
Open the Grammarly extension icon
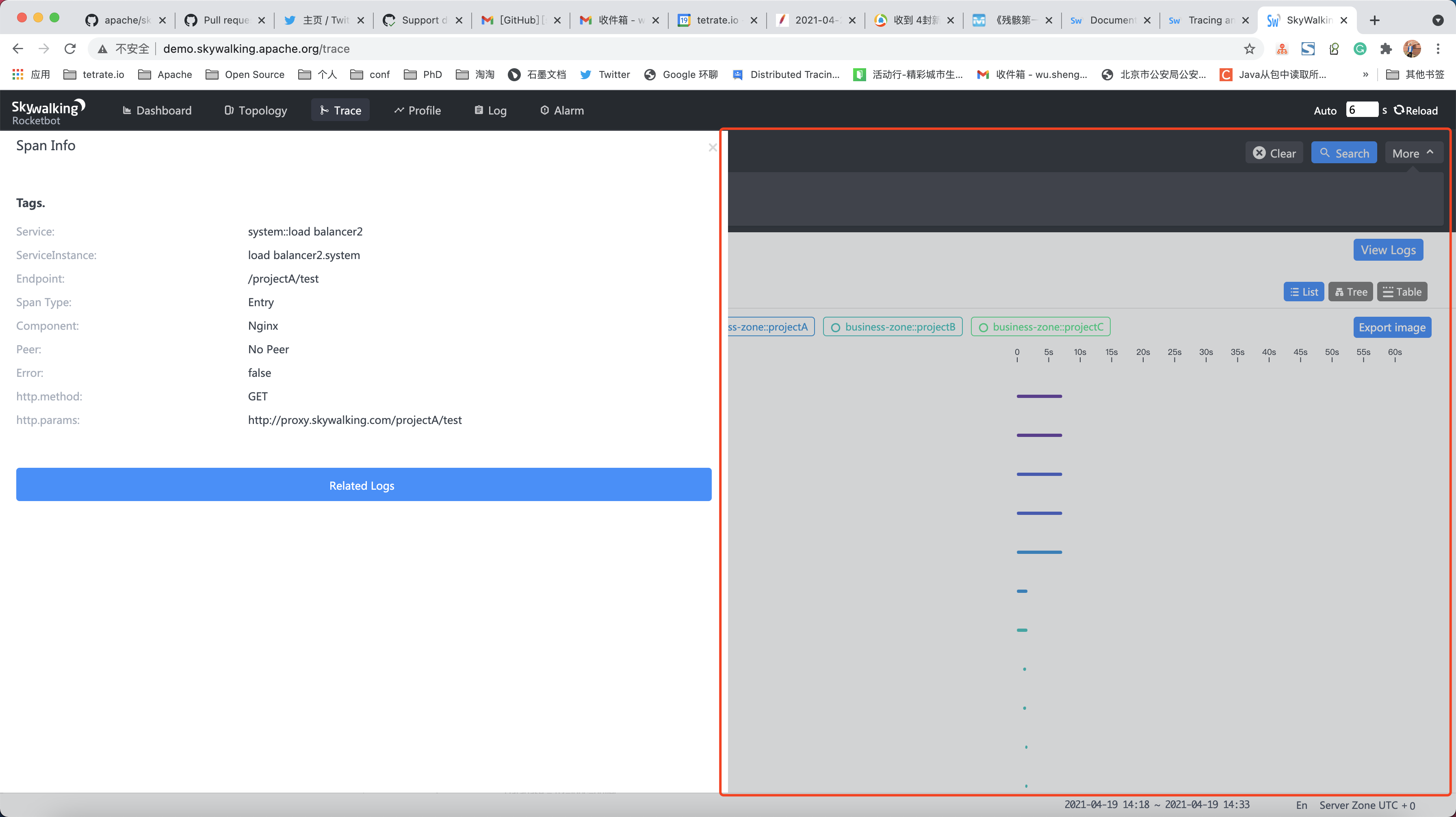[1359, 49]
